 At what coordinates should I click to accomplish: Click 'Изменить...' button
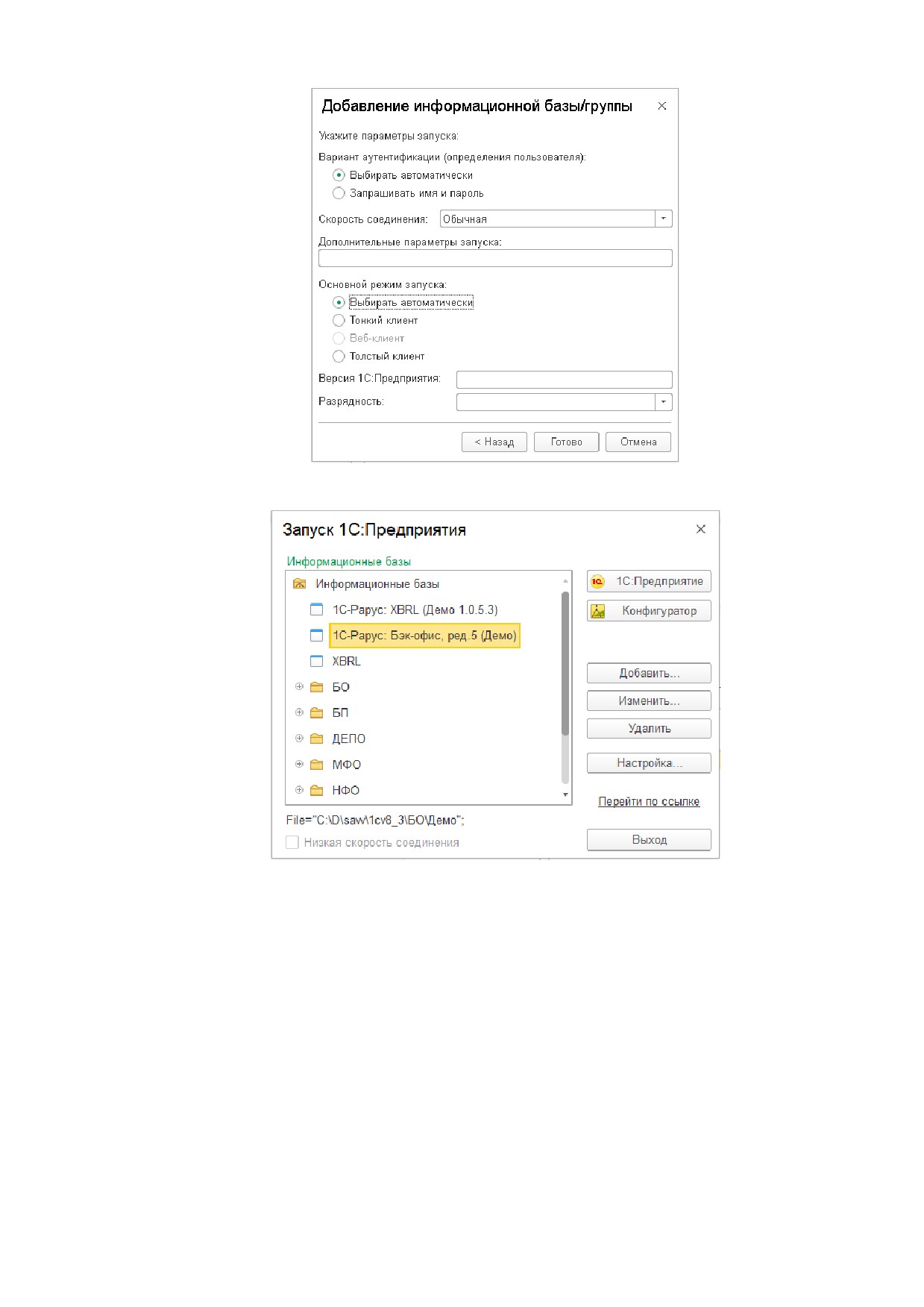pyautogui.click(x=649, y=701)
